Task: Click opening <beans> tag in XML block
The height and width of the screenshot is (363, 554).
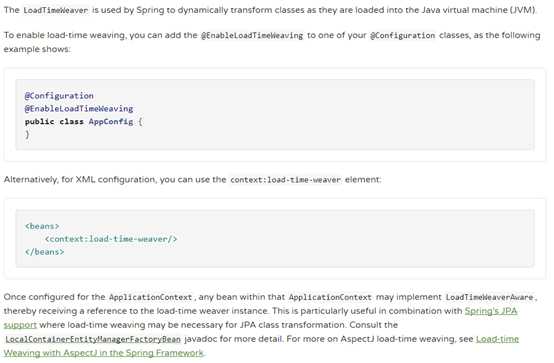Action: tap(42, 226)
